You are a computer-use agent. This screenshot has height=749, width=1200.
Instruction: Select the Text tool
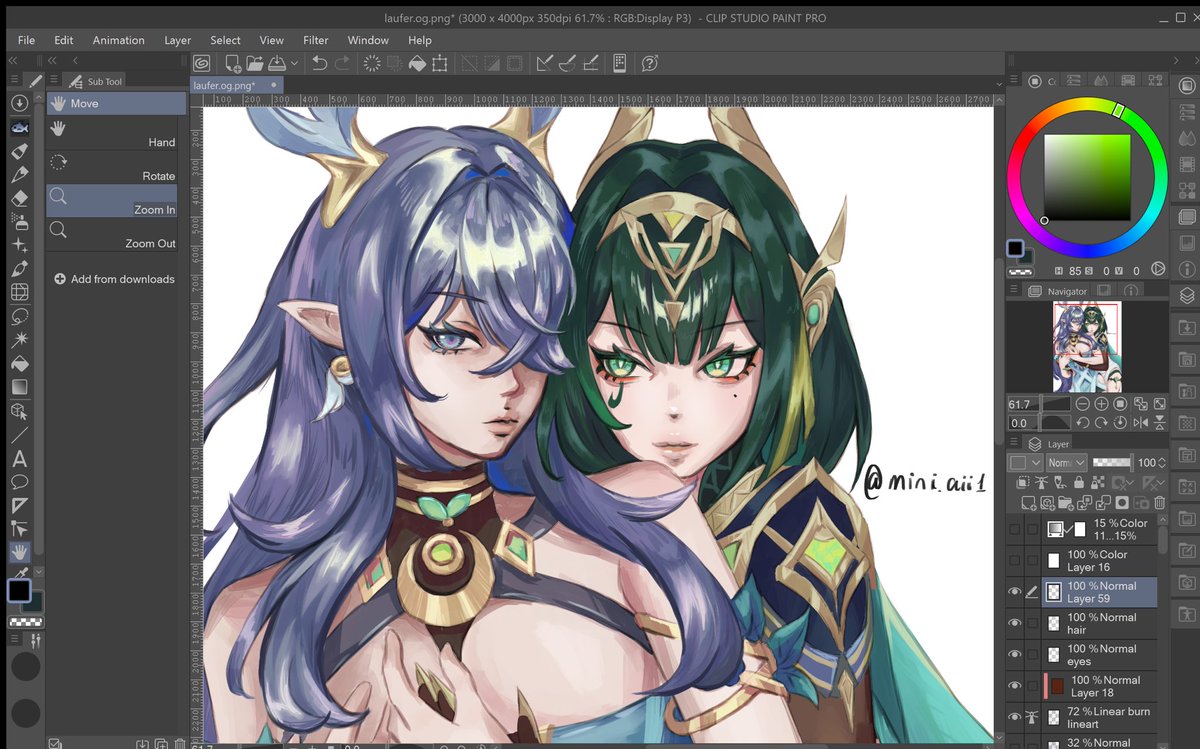pyautogui.click(x=19, y=459)
